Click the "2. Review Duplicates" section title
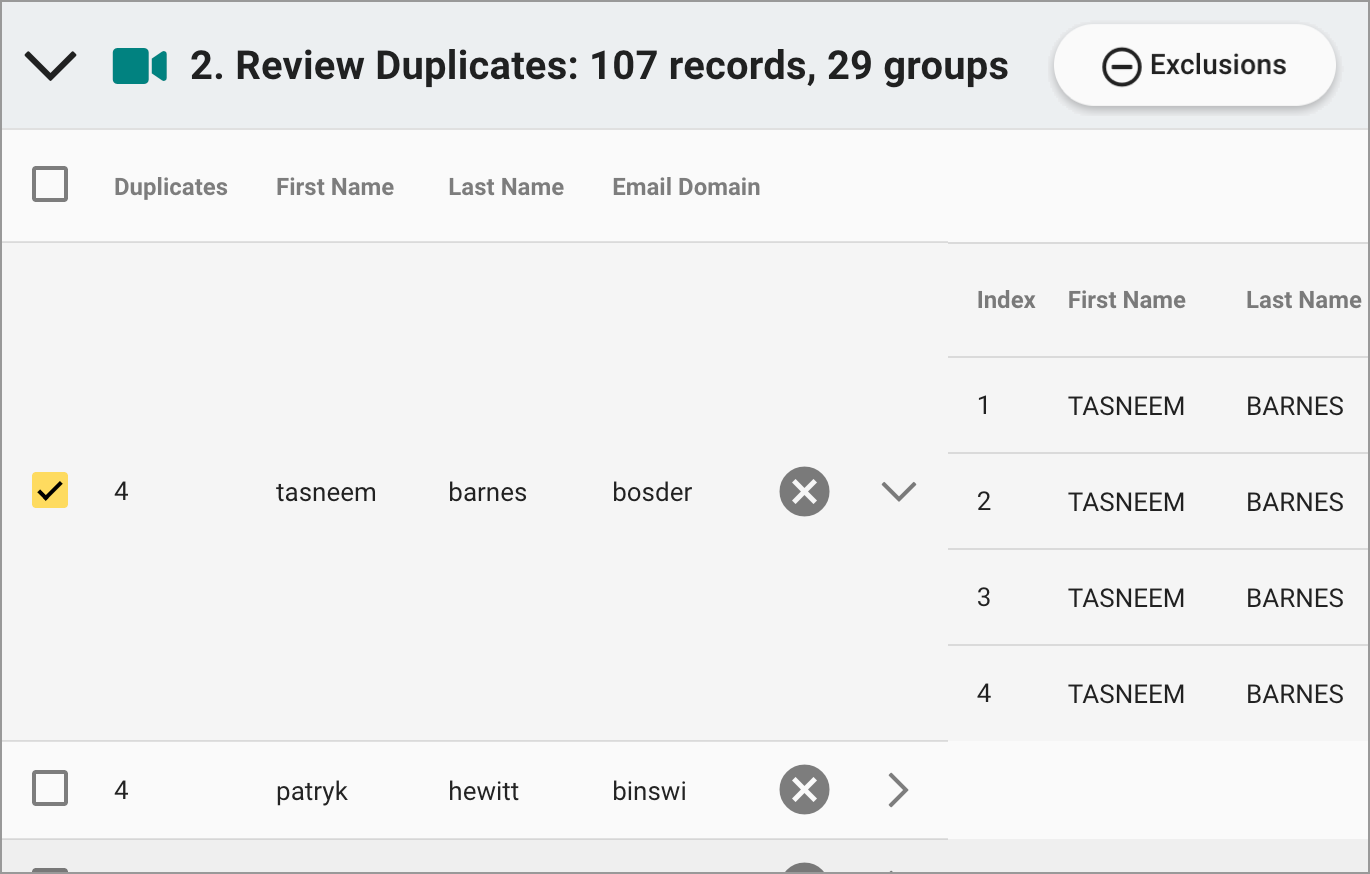This screenshot has width=1370, height=874. [599, 66]
